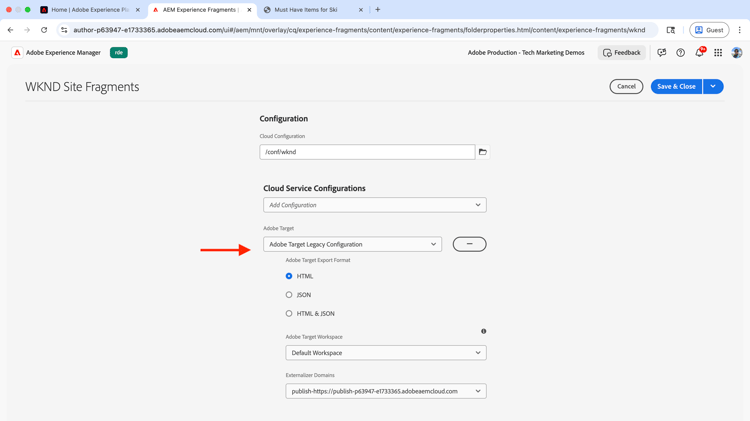This screenshot has height=421, width=750.
Task: Remove Adobe Target configuration with minus button
Action: pyautogui.click(x=469, y=244)
